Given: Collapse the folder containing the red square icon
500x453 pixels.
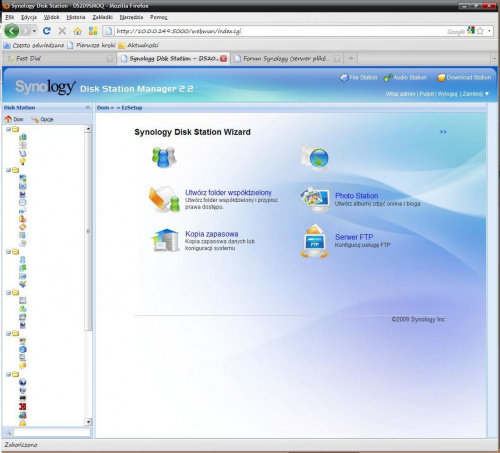Looking at the screenshot, I should click(x=8, y=374).
